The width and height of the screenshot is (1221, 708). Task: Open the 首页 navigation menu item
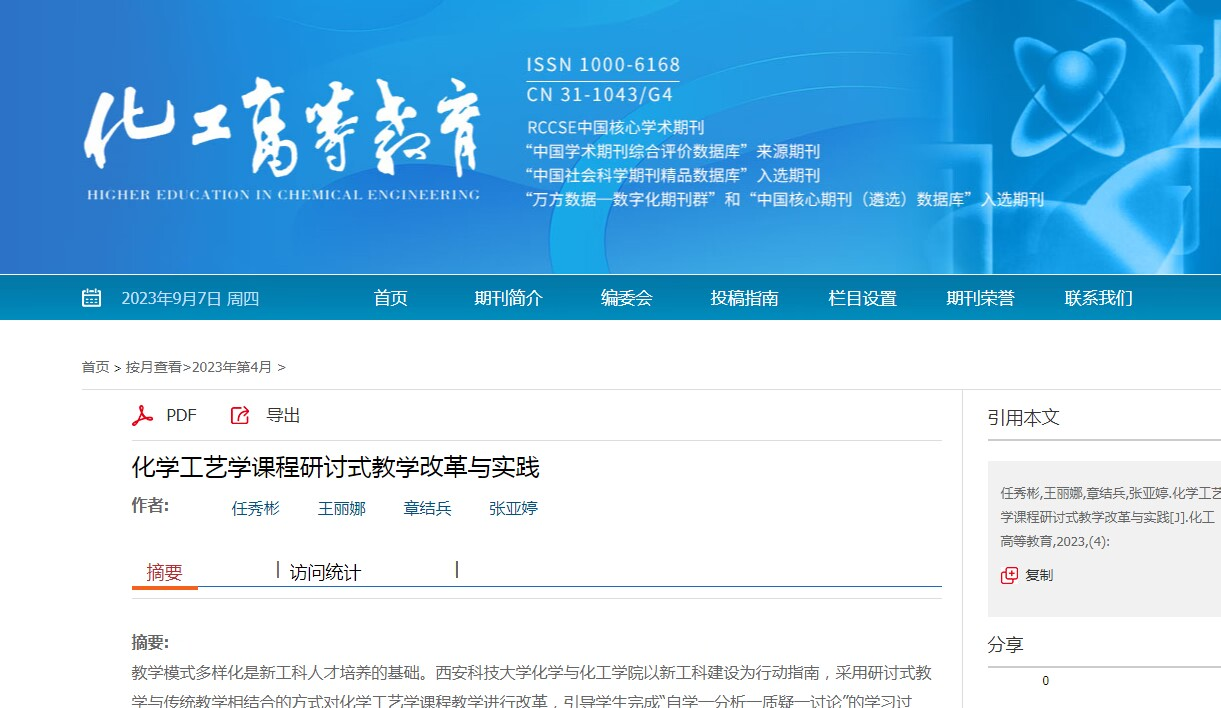[x=391, y=298]
